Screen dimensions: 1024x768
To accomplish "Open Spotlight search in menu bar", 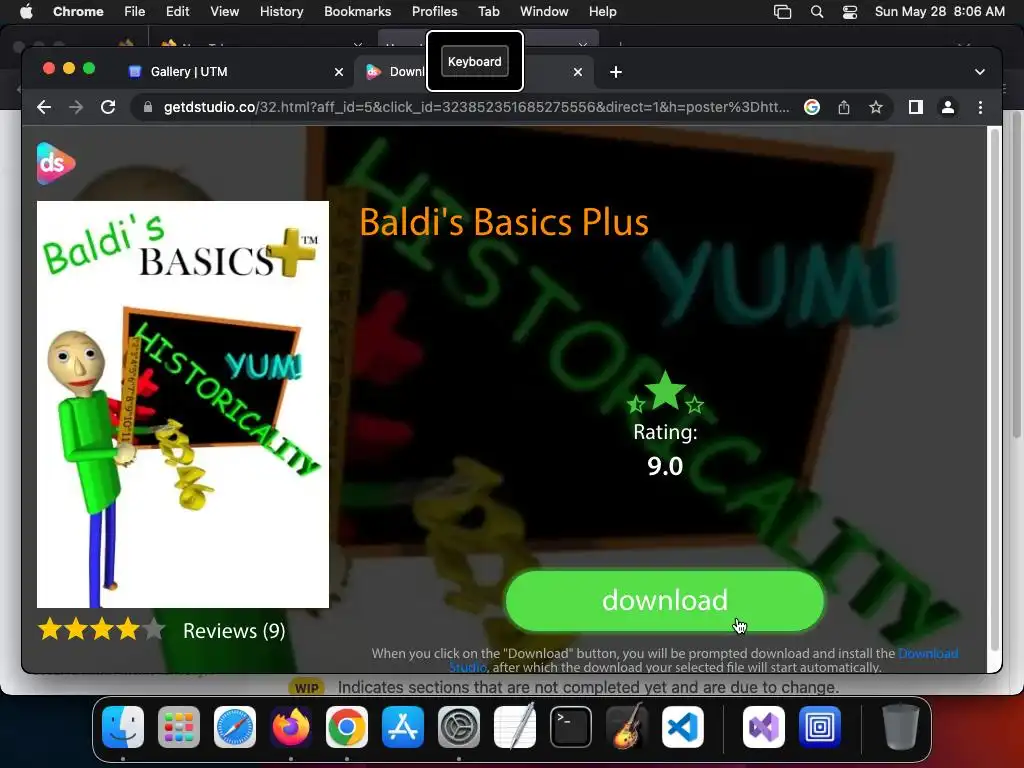I will click(816, 12).
